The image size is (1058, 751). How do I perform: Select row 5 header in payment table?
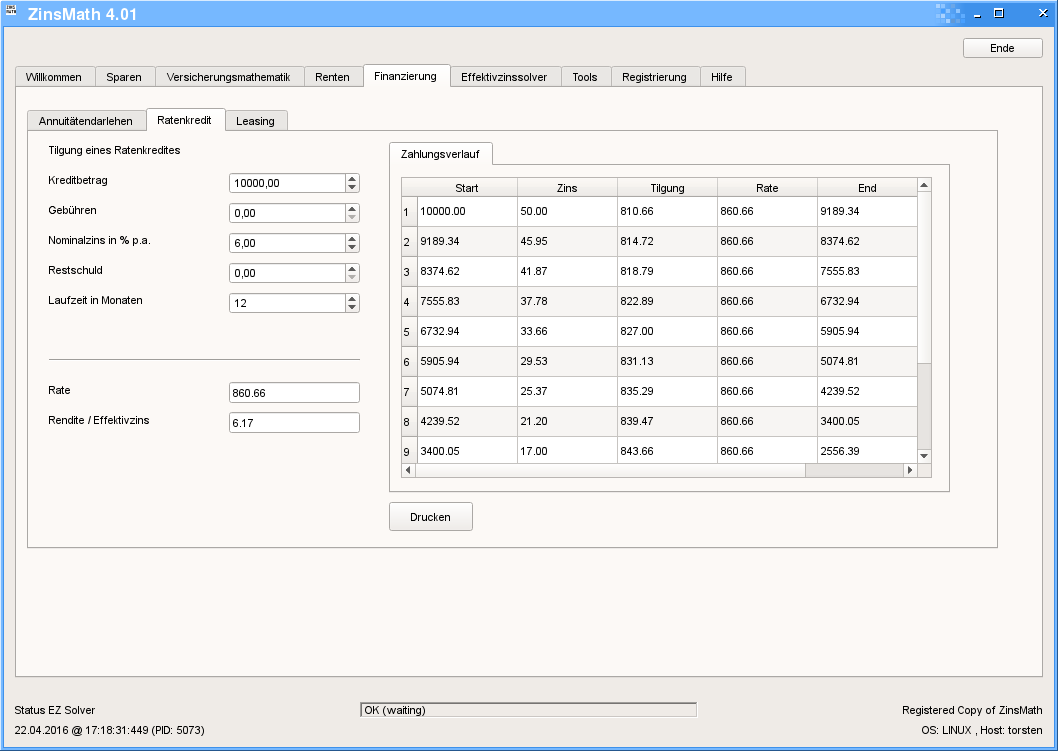coord(407,332)
